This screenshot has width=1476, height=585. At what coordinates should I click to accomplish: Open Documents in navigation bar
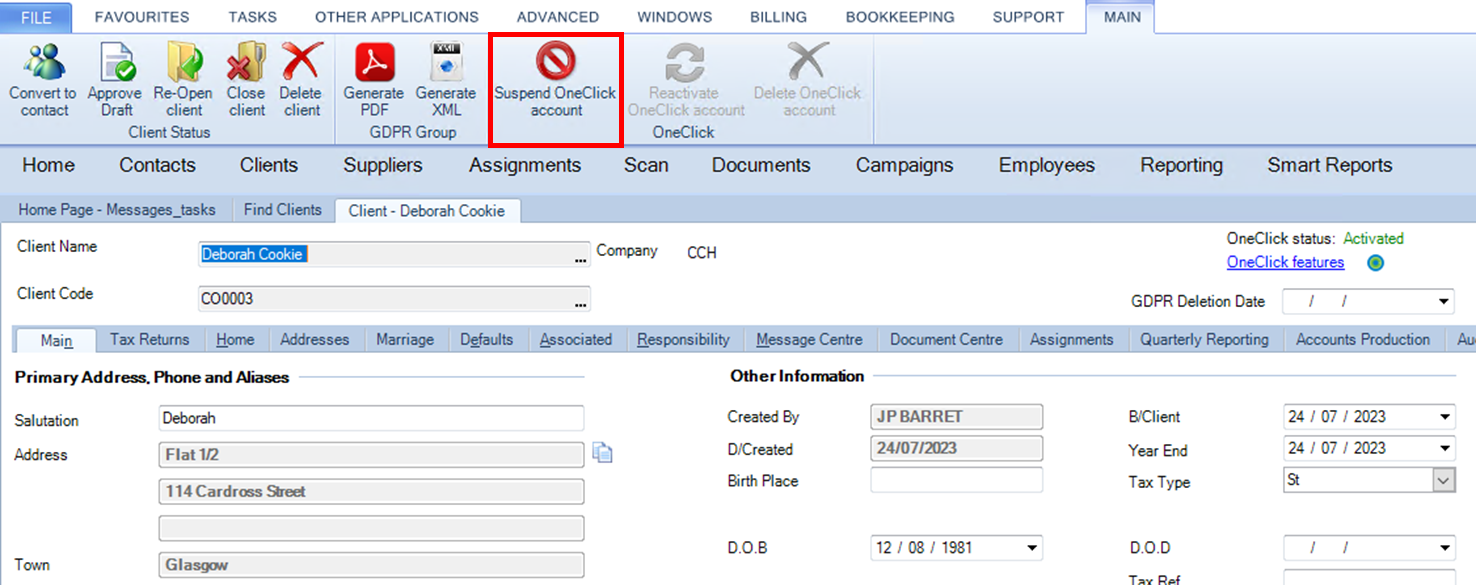click(x=761, y=165)
